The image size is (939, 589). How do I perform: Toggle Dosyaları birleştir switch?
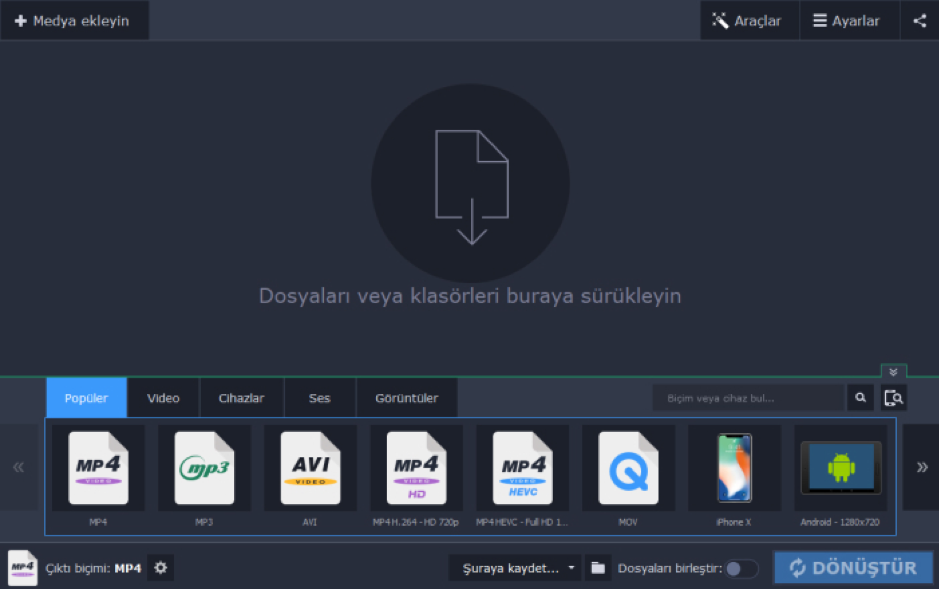(741, 568)
